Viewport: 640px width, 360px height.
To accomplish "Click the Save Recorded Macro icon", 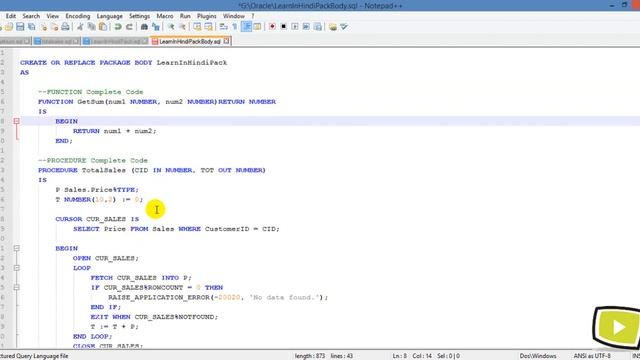I will [x=318, y=27].
